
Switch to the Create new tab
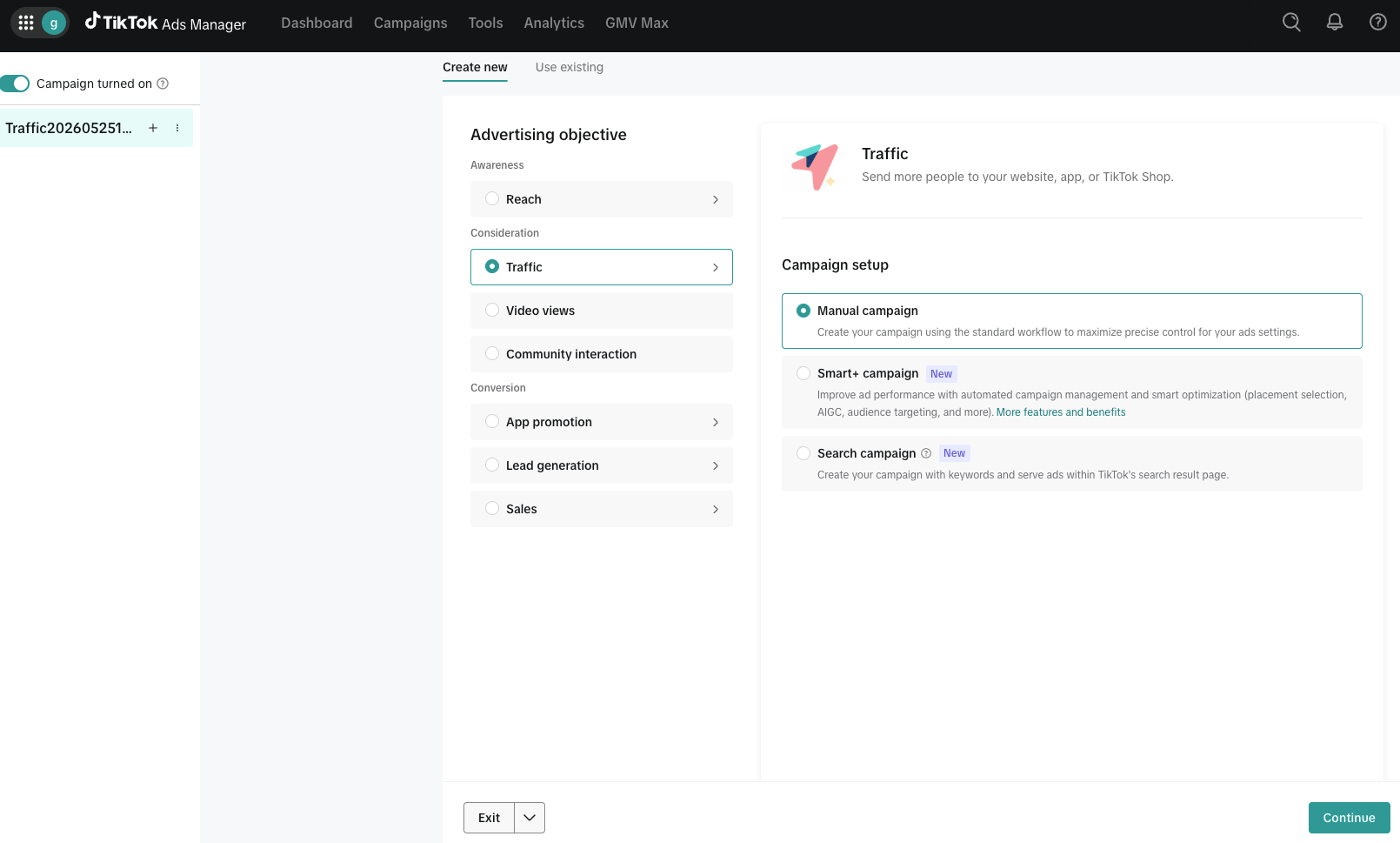[475, 67]
